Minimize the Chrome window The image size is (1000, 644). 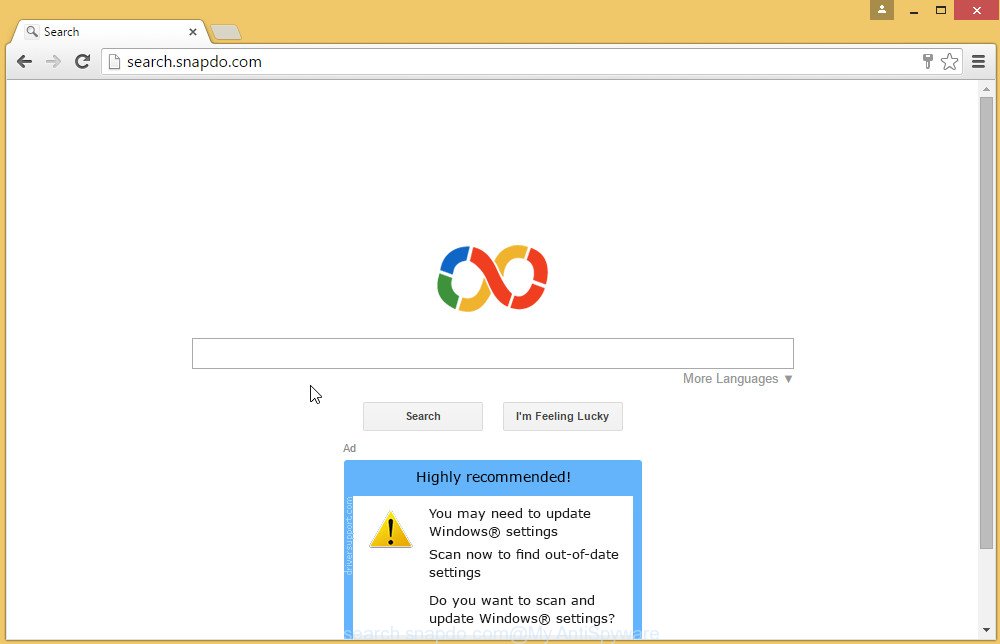[913, 10]
